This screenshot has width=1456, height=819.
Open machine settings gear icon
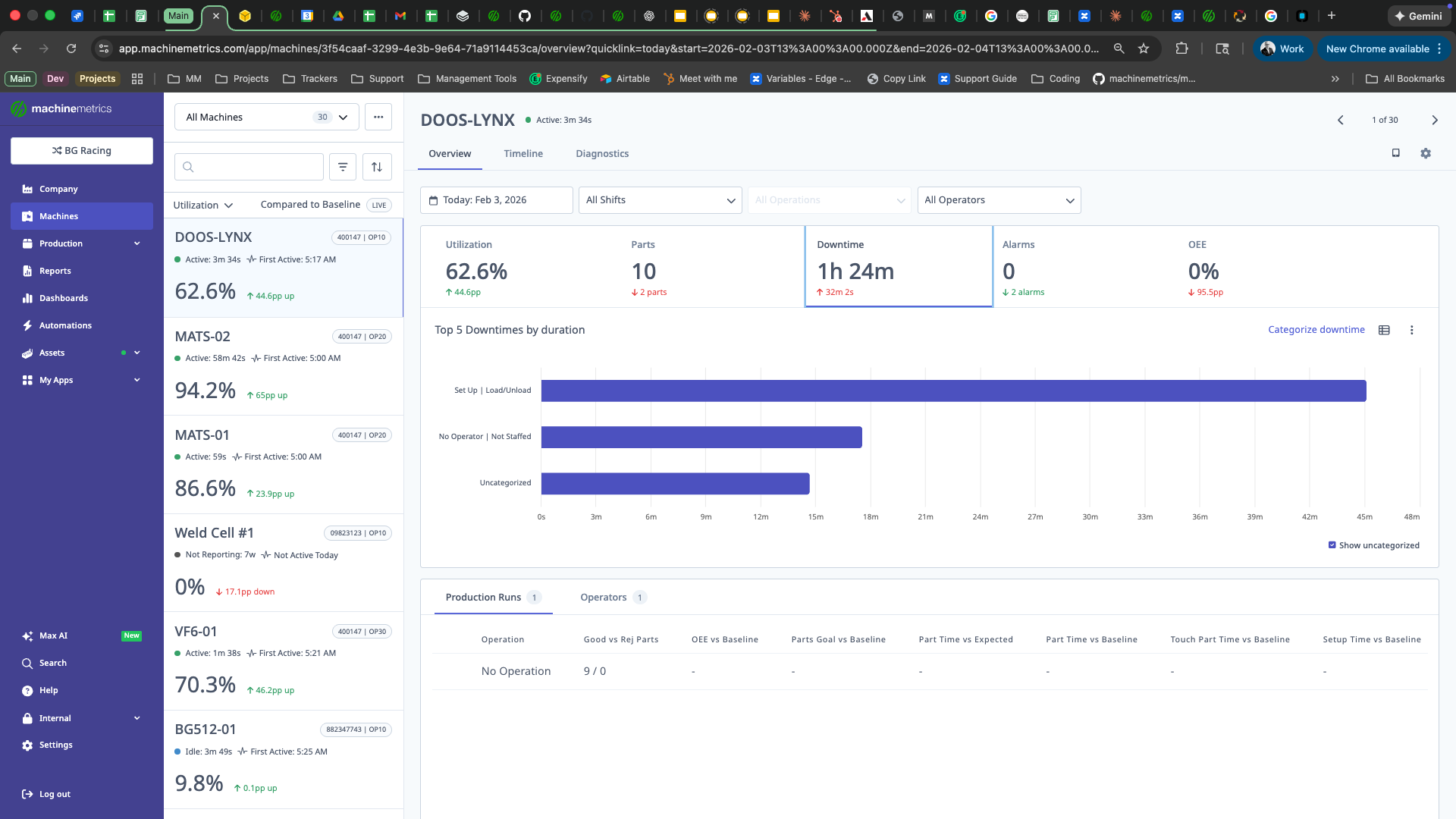tap(1426, 153)
